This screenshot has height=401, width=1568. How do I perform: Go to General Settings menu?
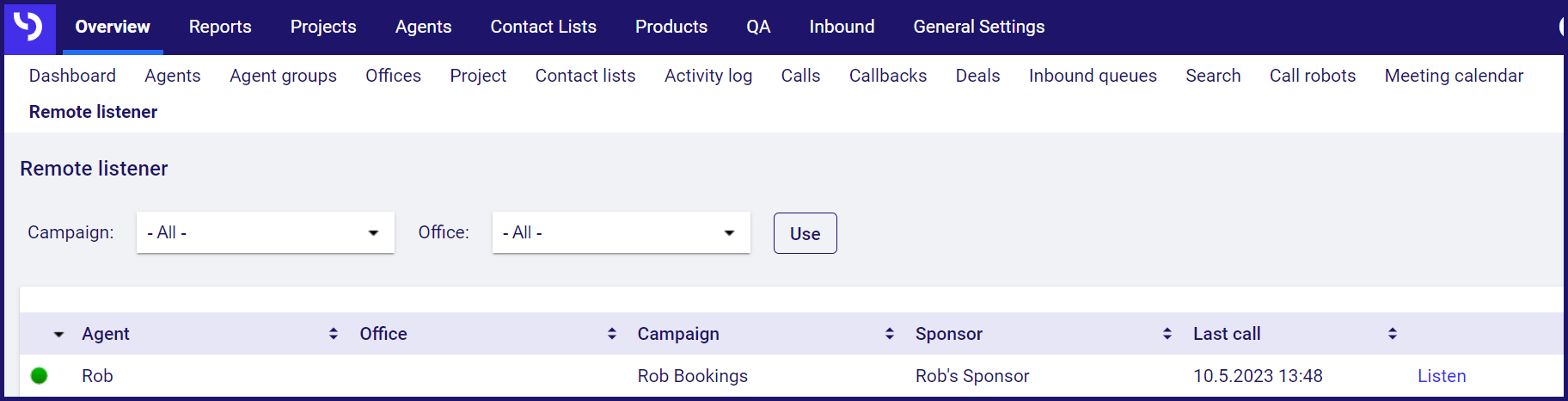coord(979,27)
